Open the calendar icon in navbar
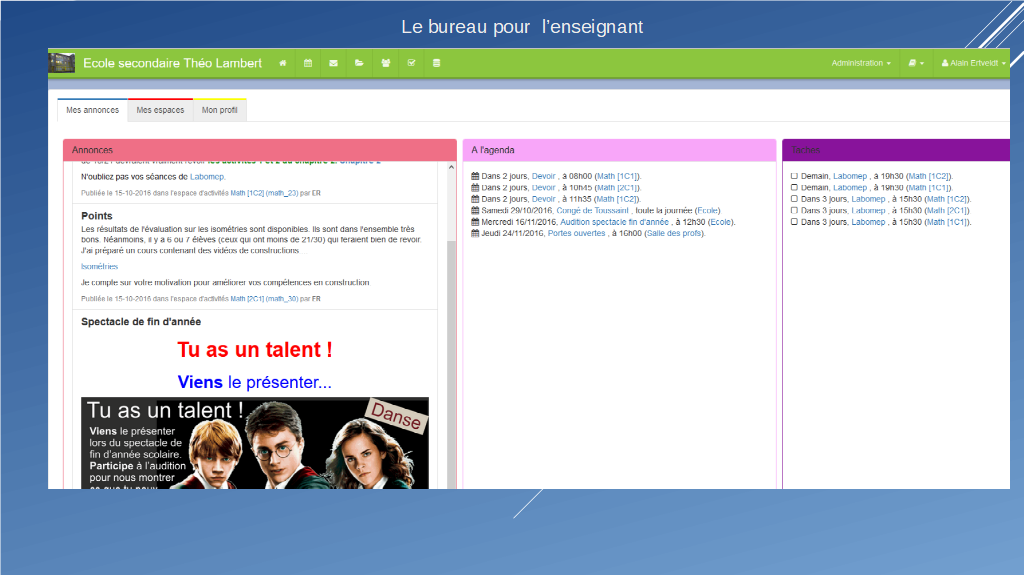This screenshot has width=1024, height=575. 308,63
